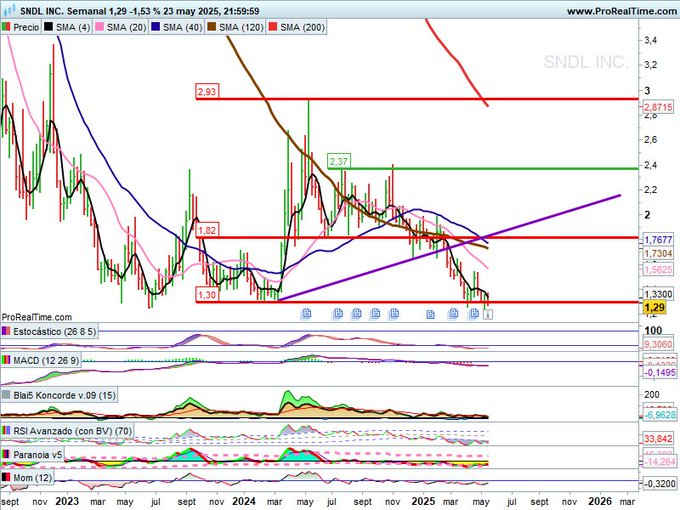Screen dimensions: 680x510
Task: Click the brown SMA (120) legend swatch
Action: (x=212, y=27)
